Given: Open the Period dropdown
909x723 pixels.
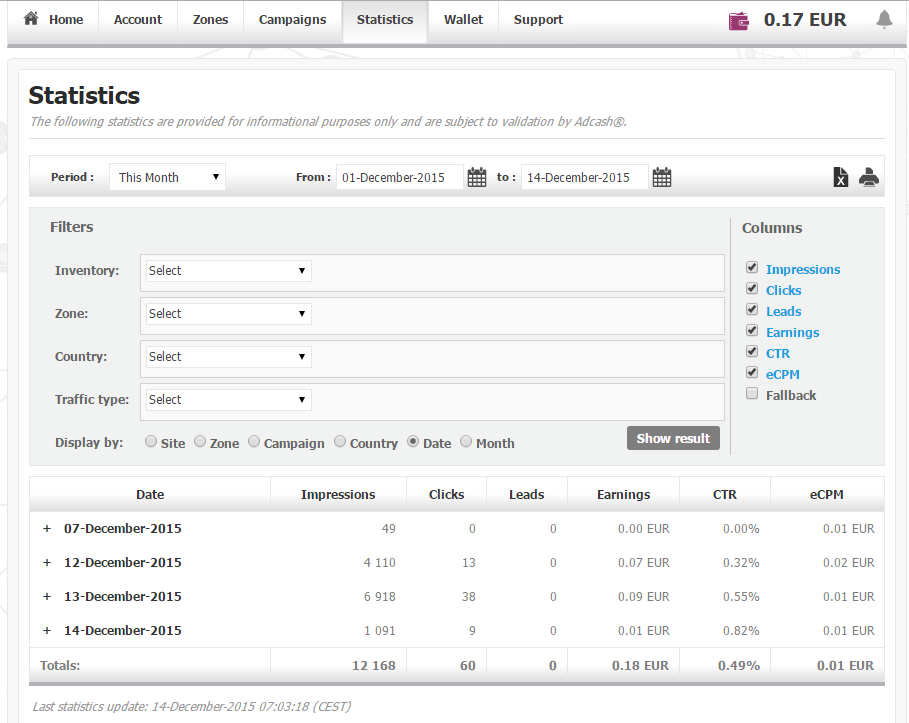Looking at the screenshot, I should [x=167, y=178].
